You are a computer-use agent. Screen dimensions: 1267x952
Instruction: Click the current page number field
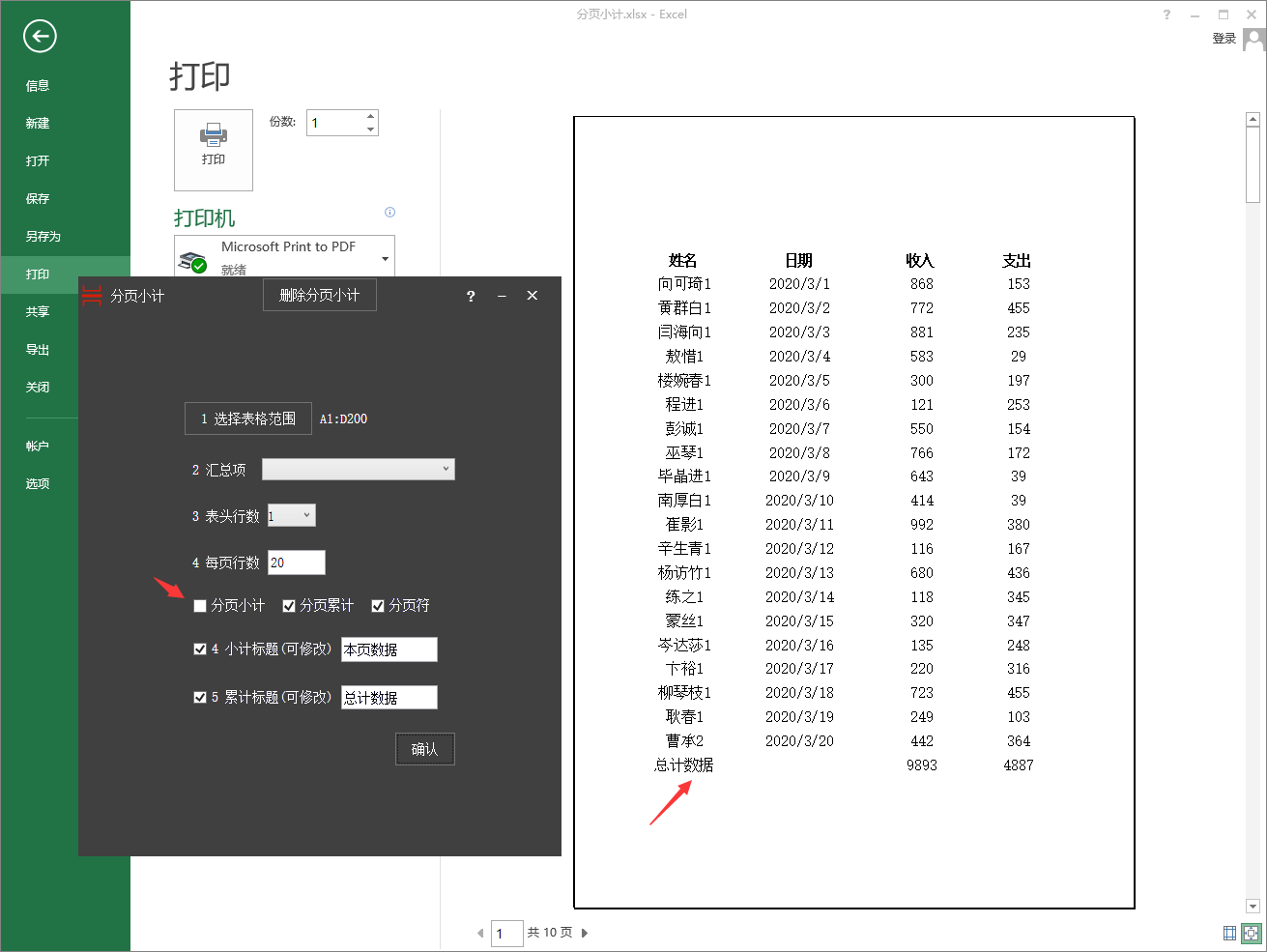point(507,934)
